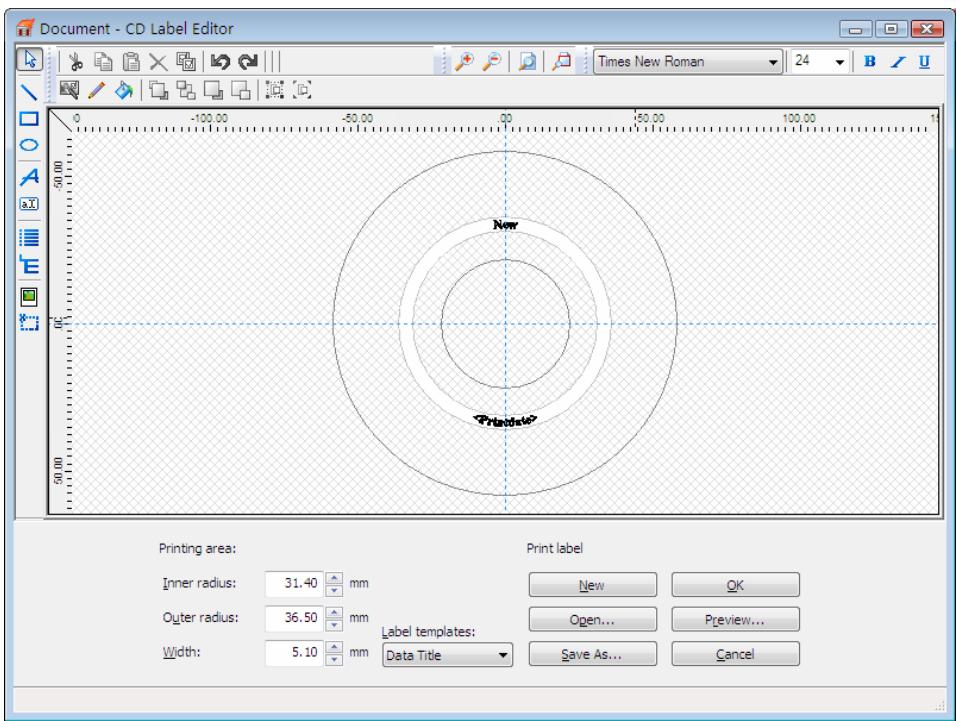The width and height of the screenshot is (957, 721).
Task: Click the OK button
Action: (735, 585)
